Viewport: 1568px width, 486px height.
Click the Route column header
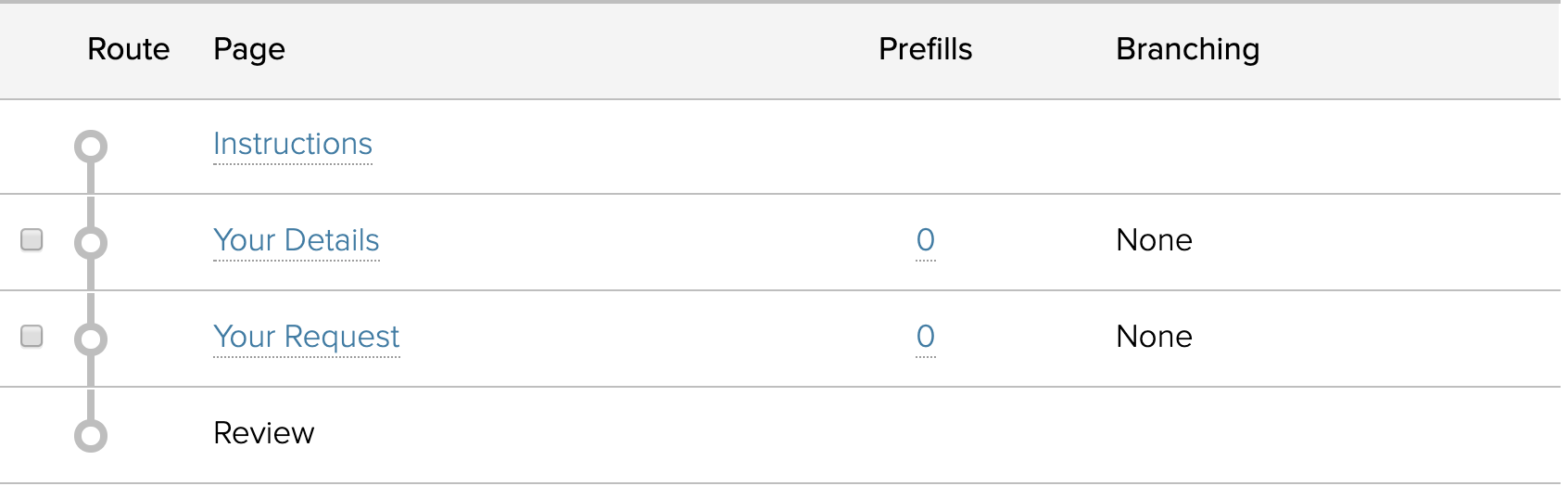point(129,49)
